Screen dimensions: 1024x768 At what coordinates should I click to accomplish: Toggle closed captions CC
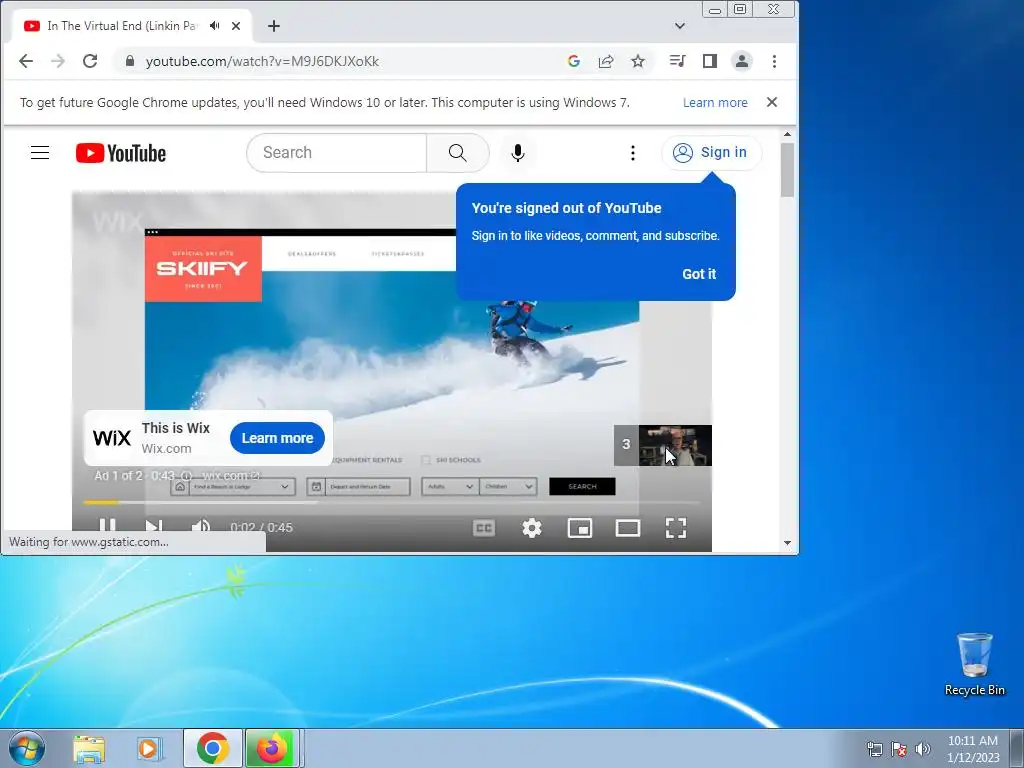pyautogui.click(x=484, y=528)
